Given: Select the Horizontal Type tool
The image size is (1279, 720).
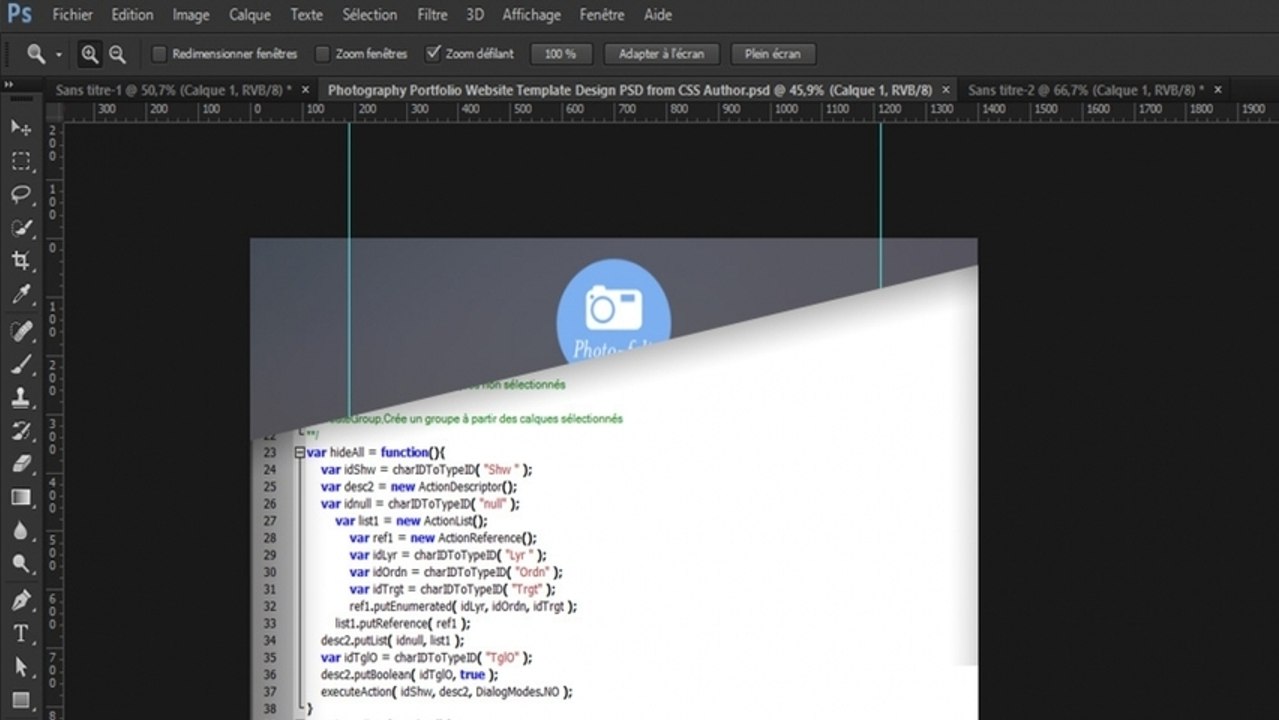Looking at the screenshot, I should pos(21,633).
